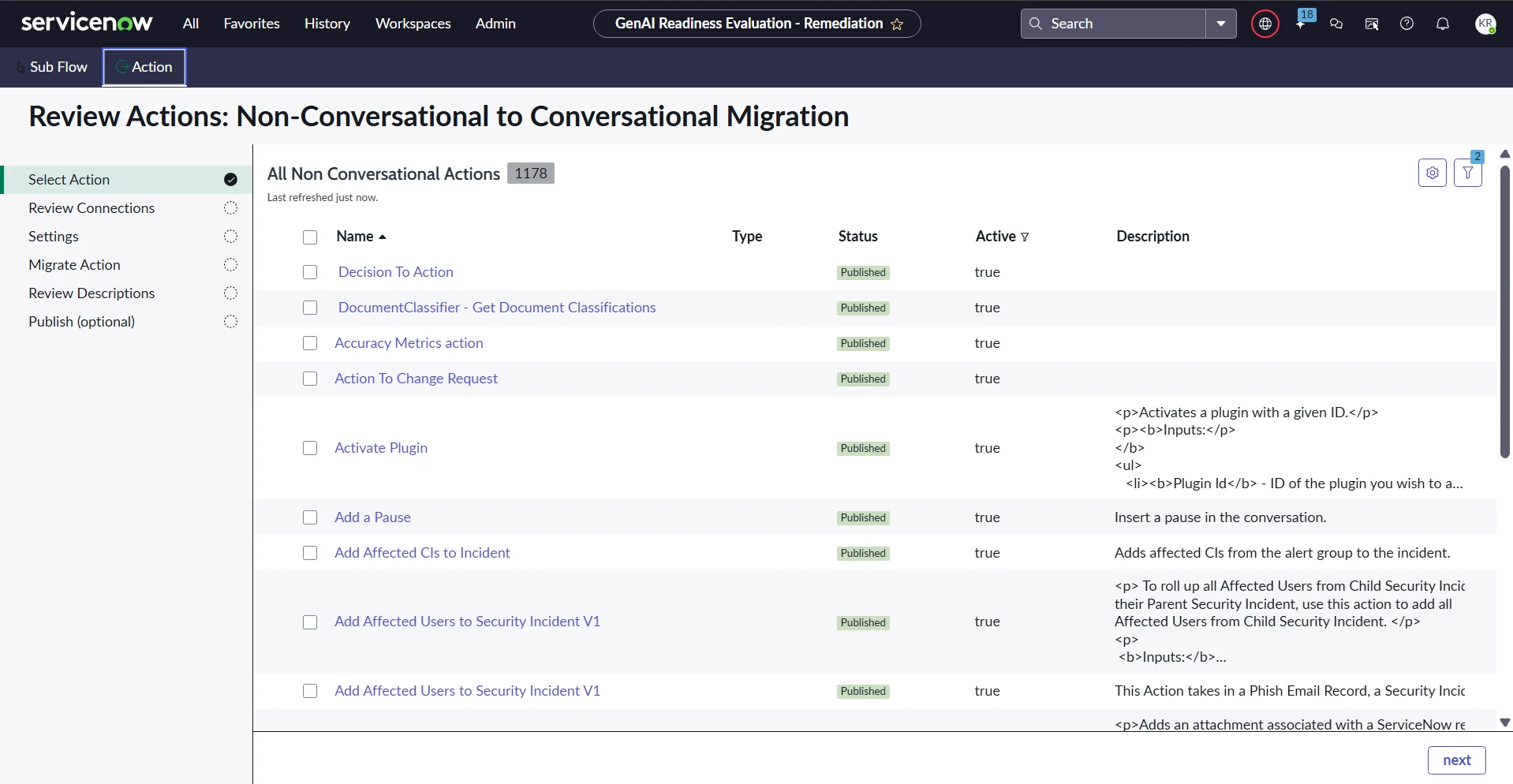
Task: Open the Add a Pause link
Action: [x=372, y=517]
